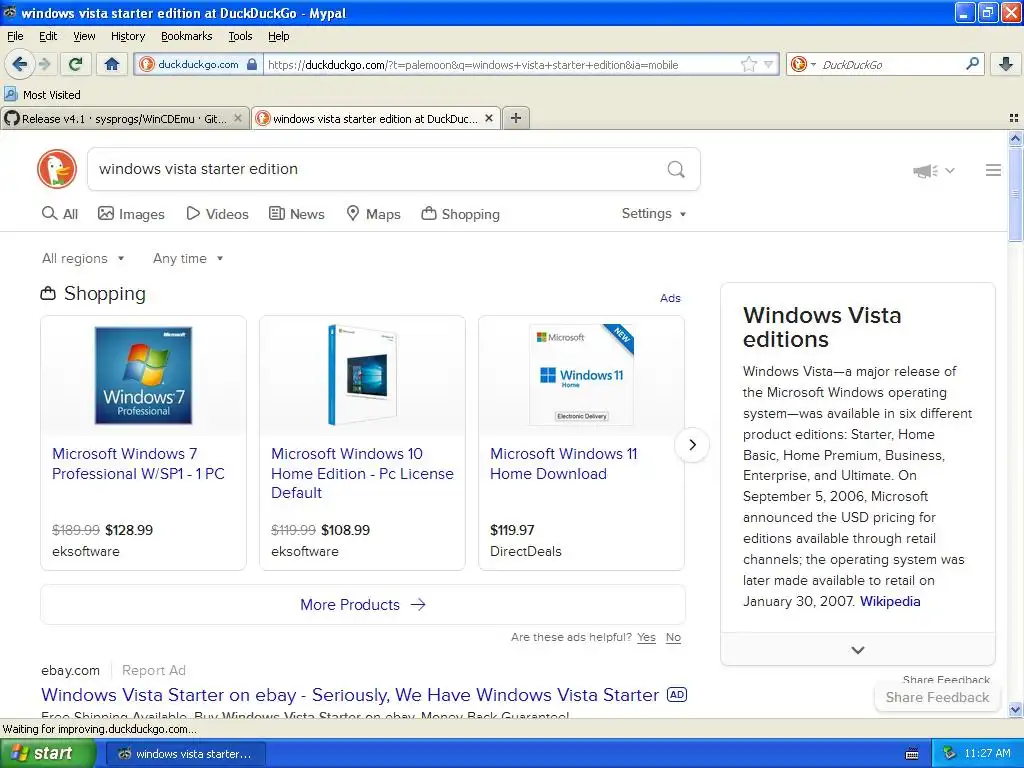Click the More Products button
1024x768 pixels.
pyautogui.click(x=362, y=605)
